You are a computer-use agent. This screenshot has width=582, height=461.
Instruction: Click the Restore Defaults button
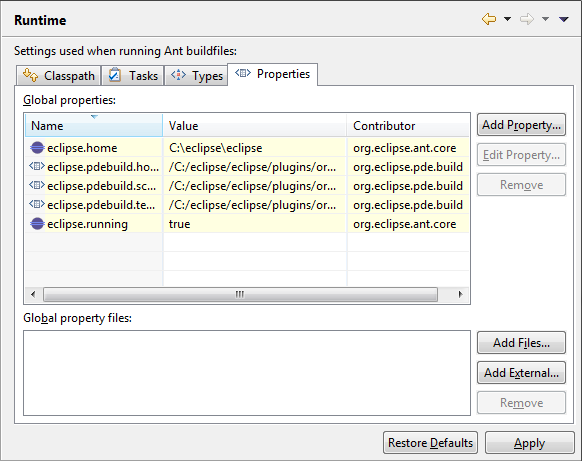[x=430, y=442]
